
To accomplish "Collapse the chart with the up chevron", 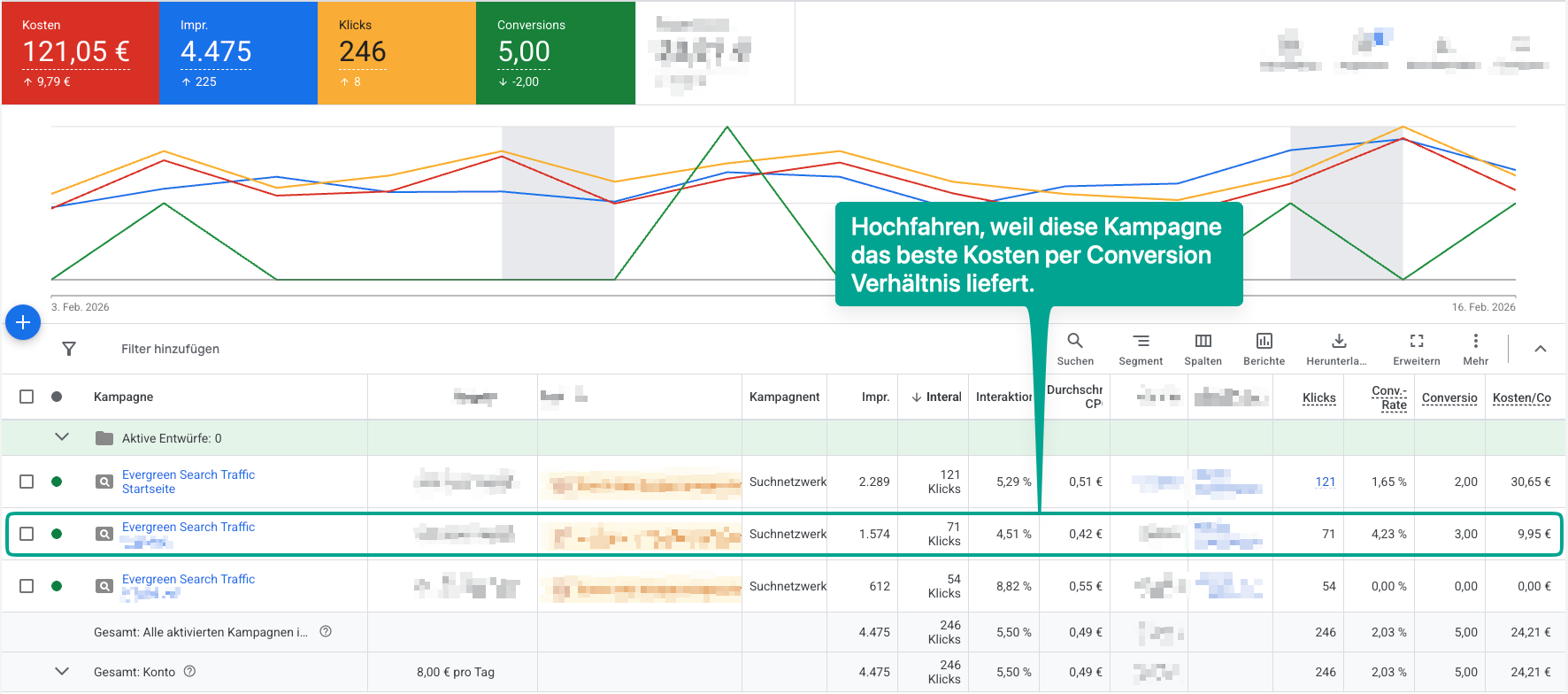I will click(1540, 349).
